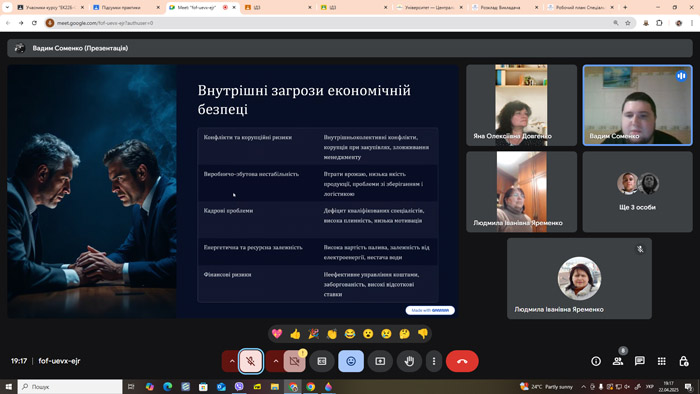Click the present screen icon

[380, 361]
